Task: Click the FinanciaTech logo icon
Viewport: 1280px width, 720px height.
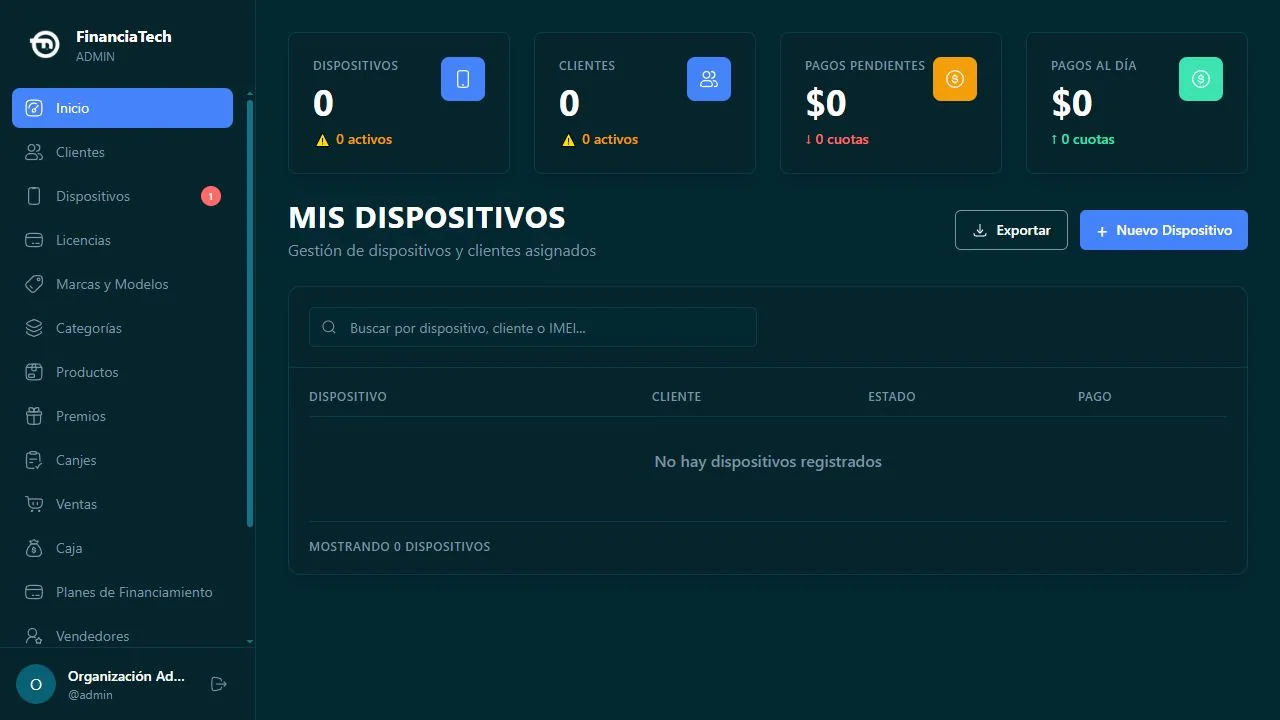Action: click(x=44, y=45)
